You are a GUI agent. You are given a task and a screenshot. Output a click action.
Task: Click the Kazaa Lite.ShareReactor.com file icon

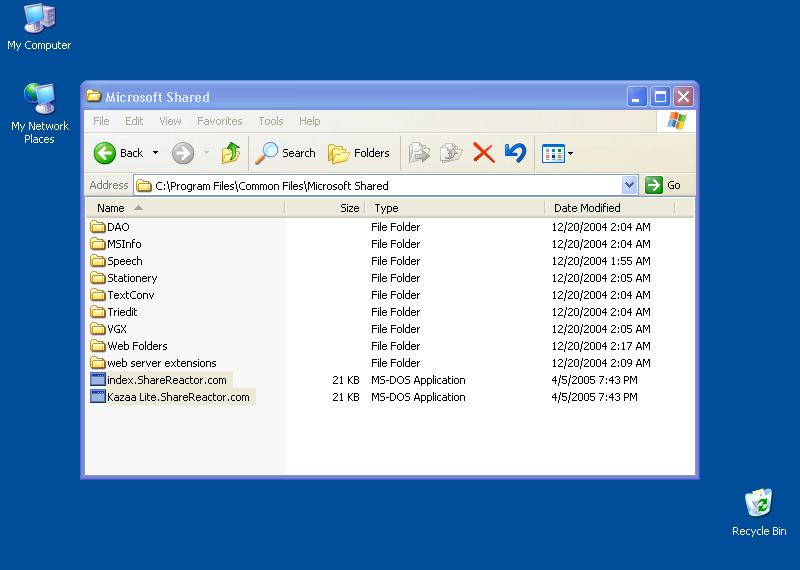(97, 396)
